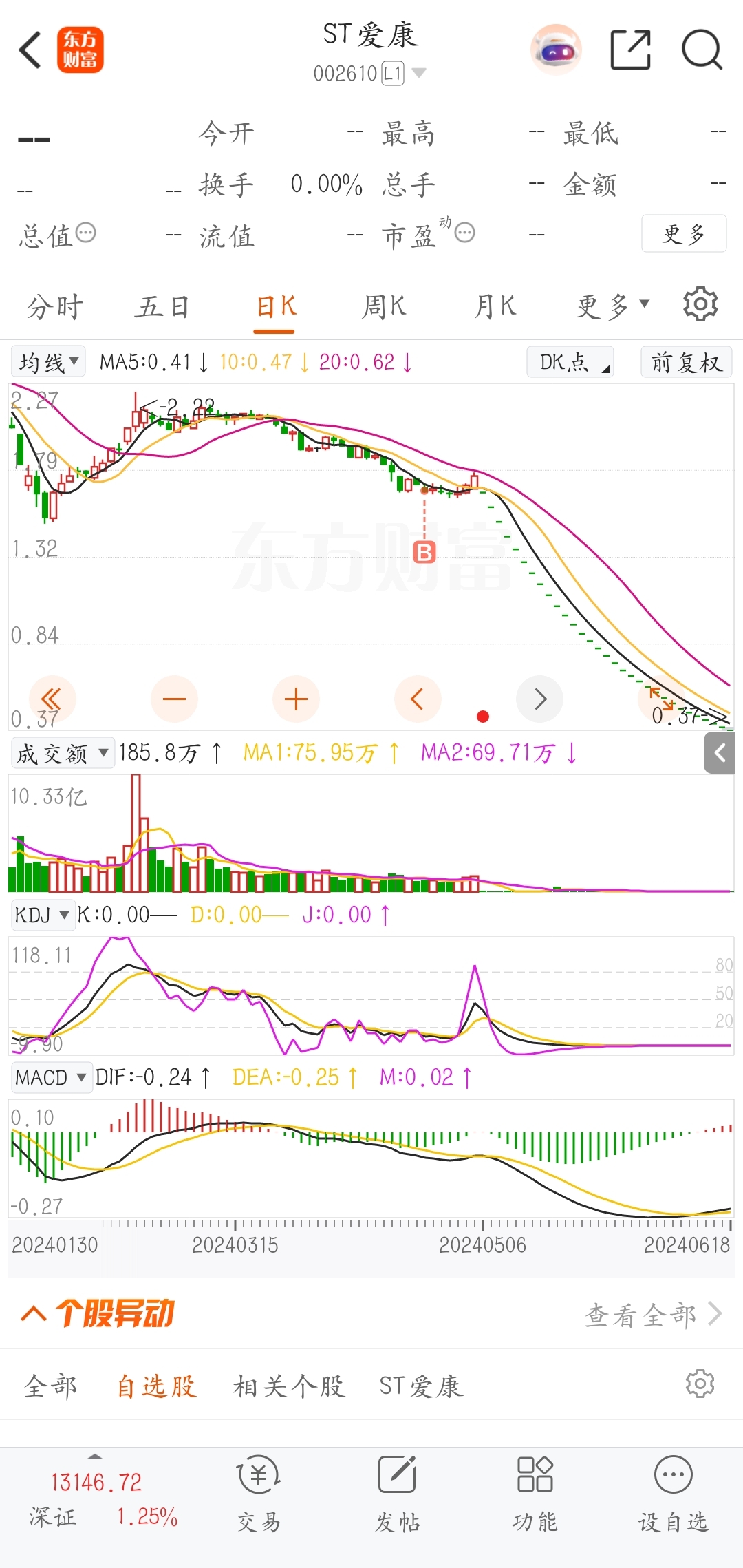Screen dimensions: 743x1568
Task: Jump to earliest with double-left arrow
Action: [x=52, y=699]
